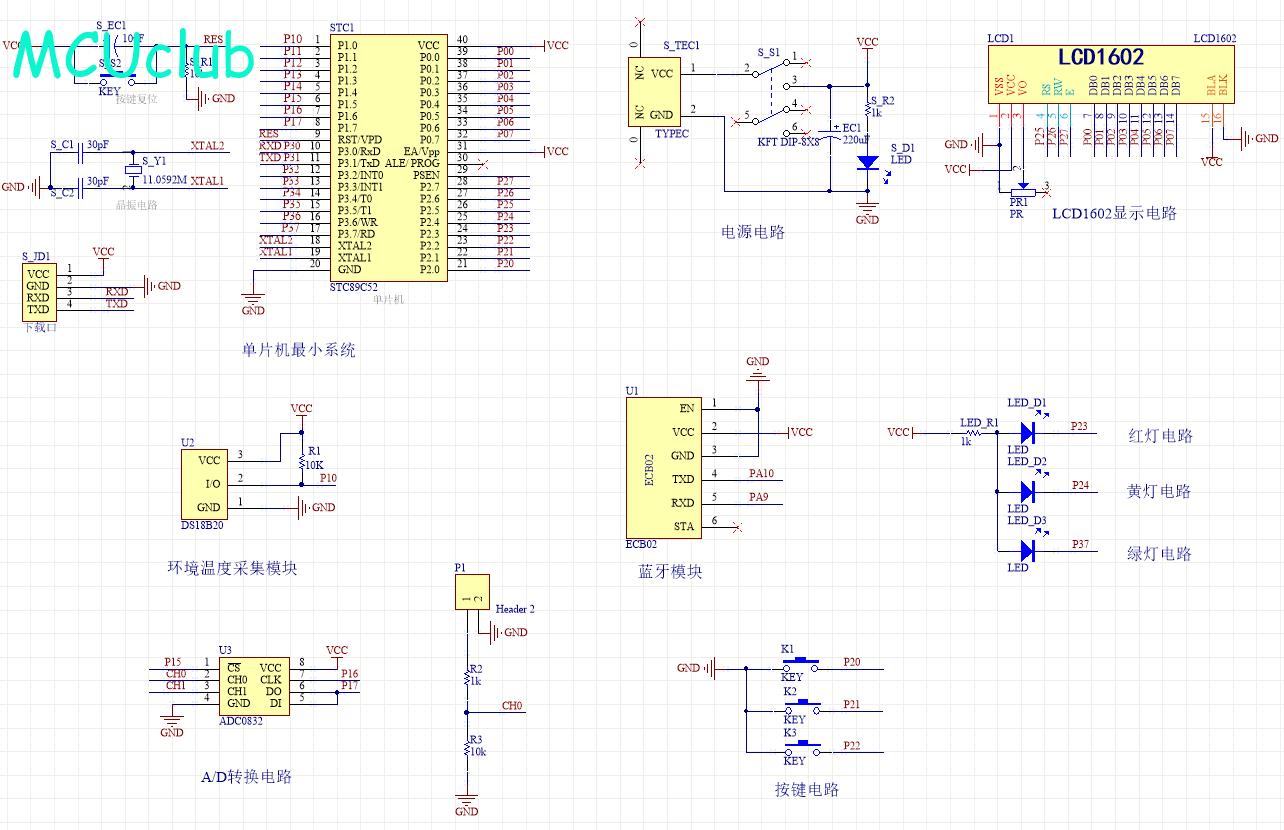Viewport: 1284px width, 830px height.
Task: Select the DS18B20 temperature sensor block
Action: (x=208, y=484)
